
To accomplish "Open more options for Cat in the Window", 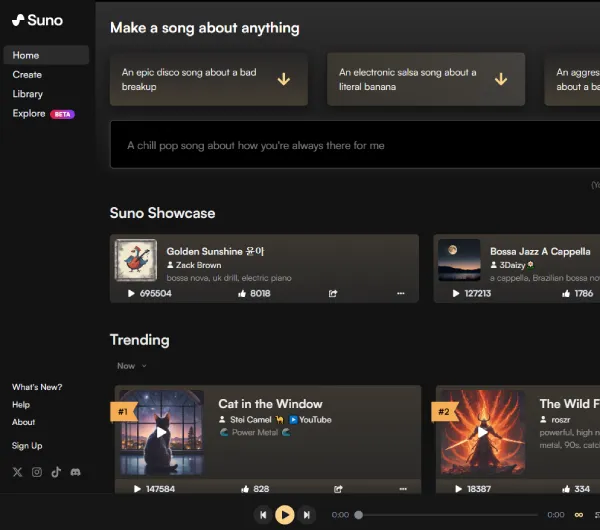I will pos(403,489).
